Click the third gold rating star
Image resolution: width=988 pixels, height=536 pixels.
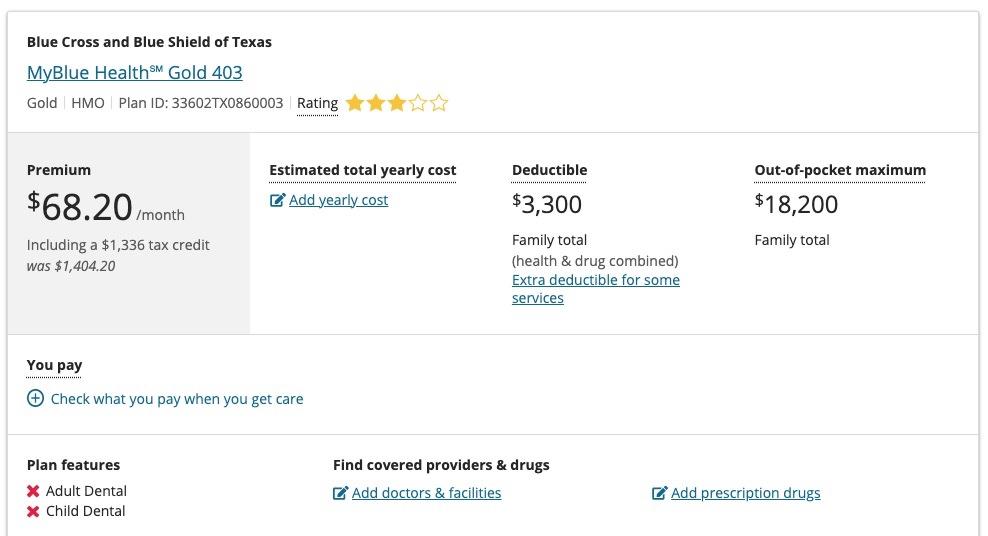coord(397,103)
